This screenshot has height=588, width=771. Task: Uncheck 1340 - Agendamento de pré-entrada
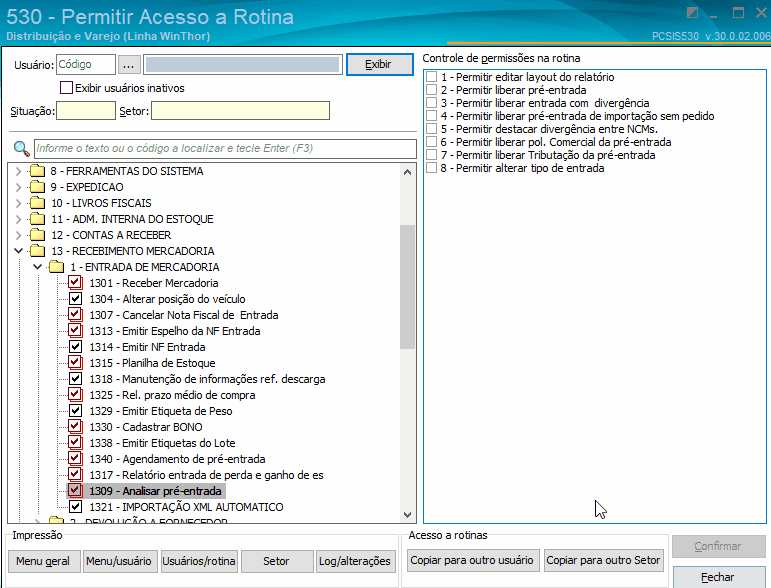click(x=75, y=459)
